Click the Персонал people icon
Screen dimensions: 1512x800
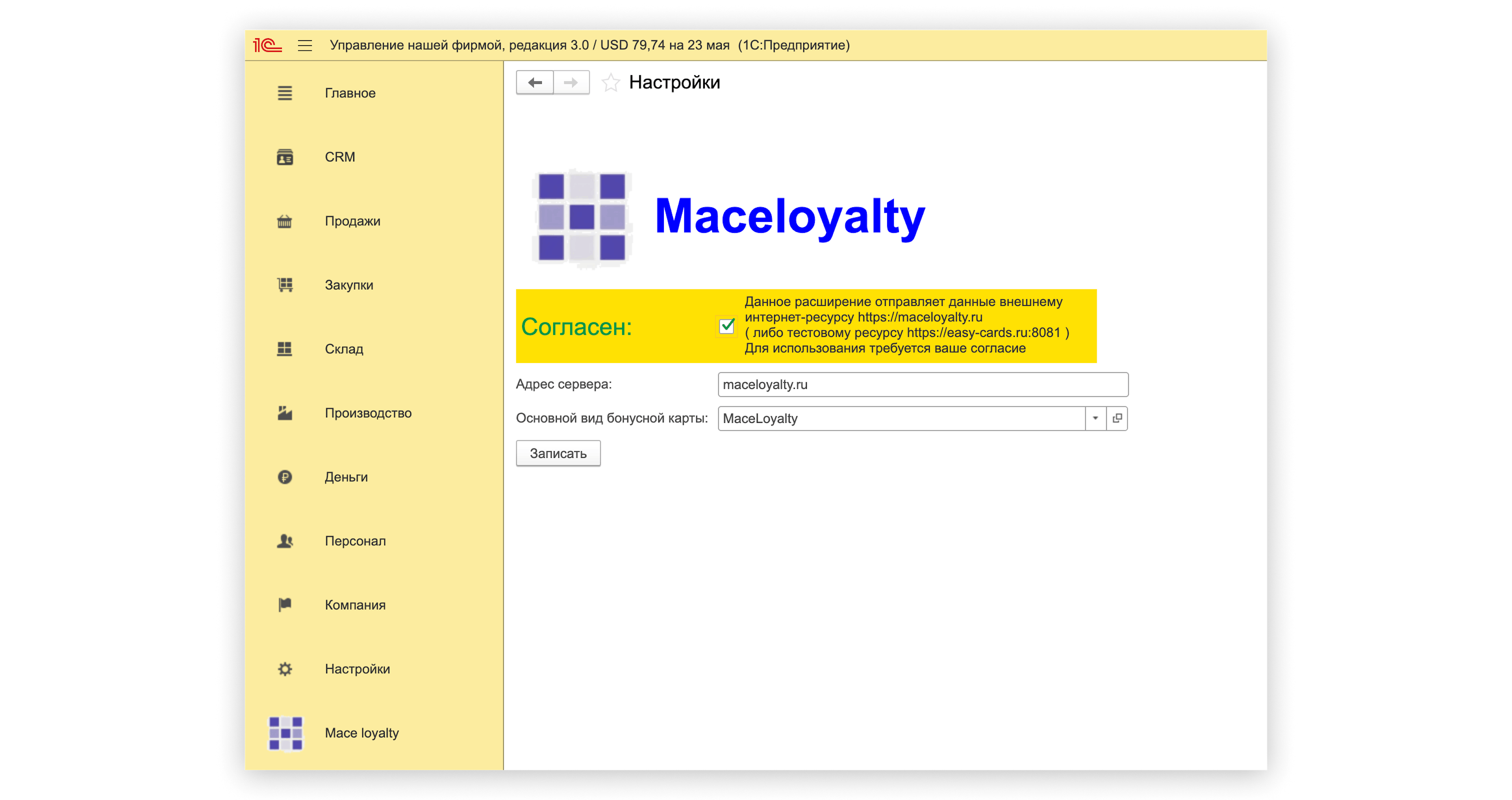(x=285, y=541)
